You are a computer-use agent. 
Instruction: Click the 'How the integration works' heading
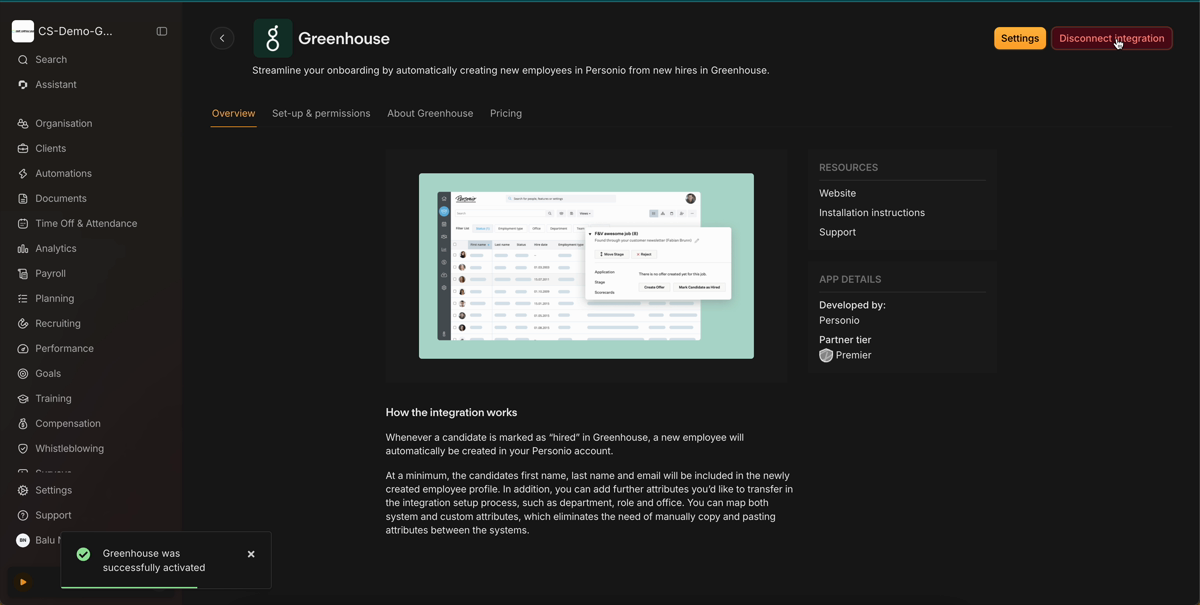click(452, 413)
